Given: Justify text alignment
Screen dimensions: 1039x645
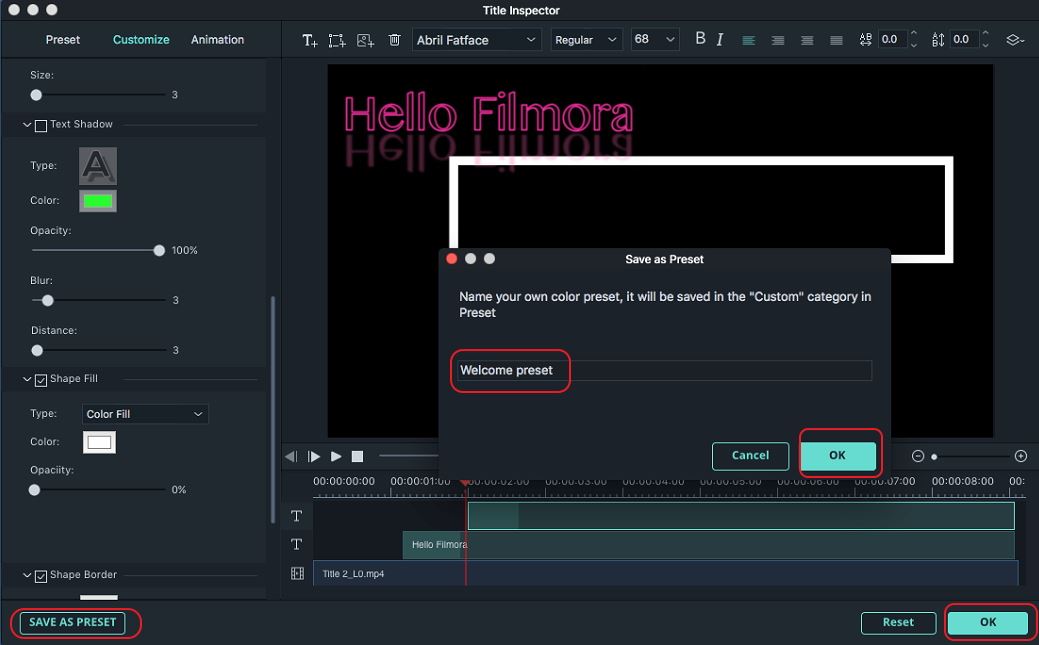Looking at the screenshot, I should pos(836,40).
